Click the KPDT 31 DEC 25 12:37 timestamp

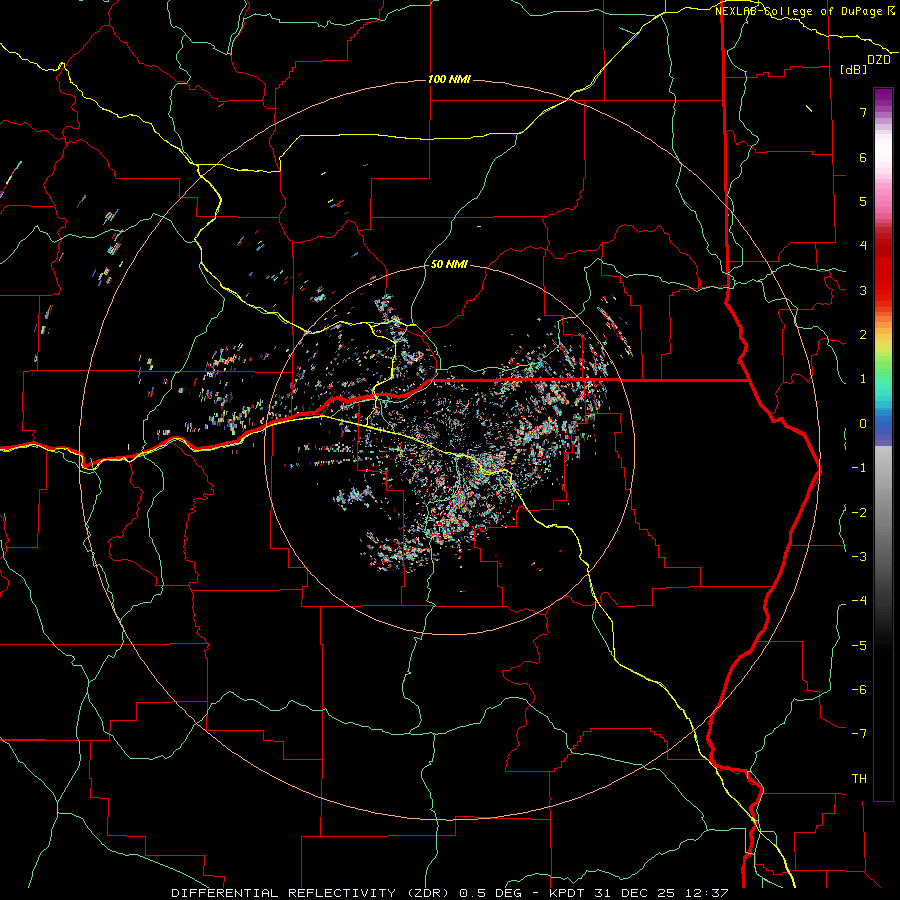[x=639, y=893]
